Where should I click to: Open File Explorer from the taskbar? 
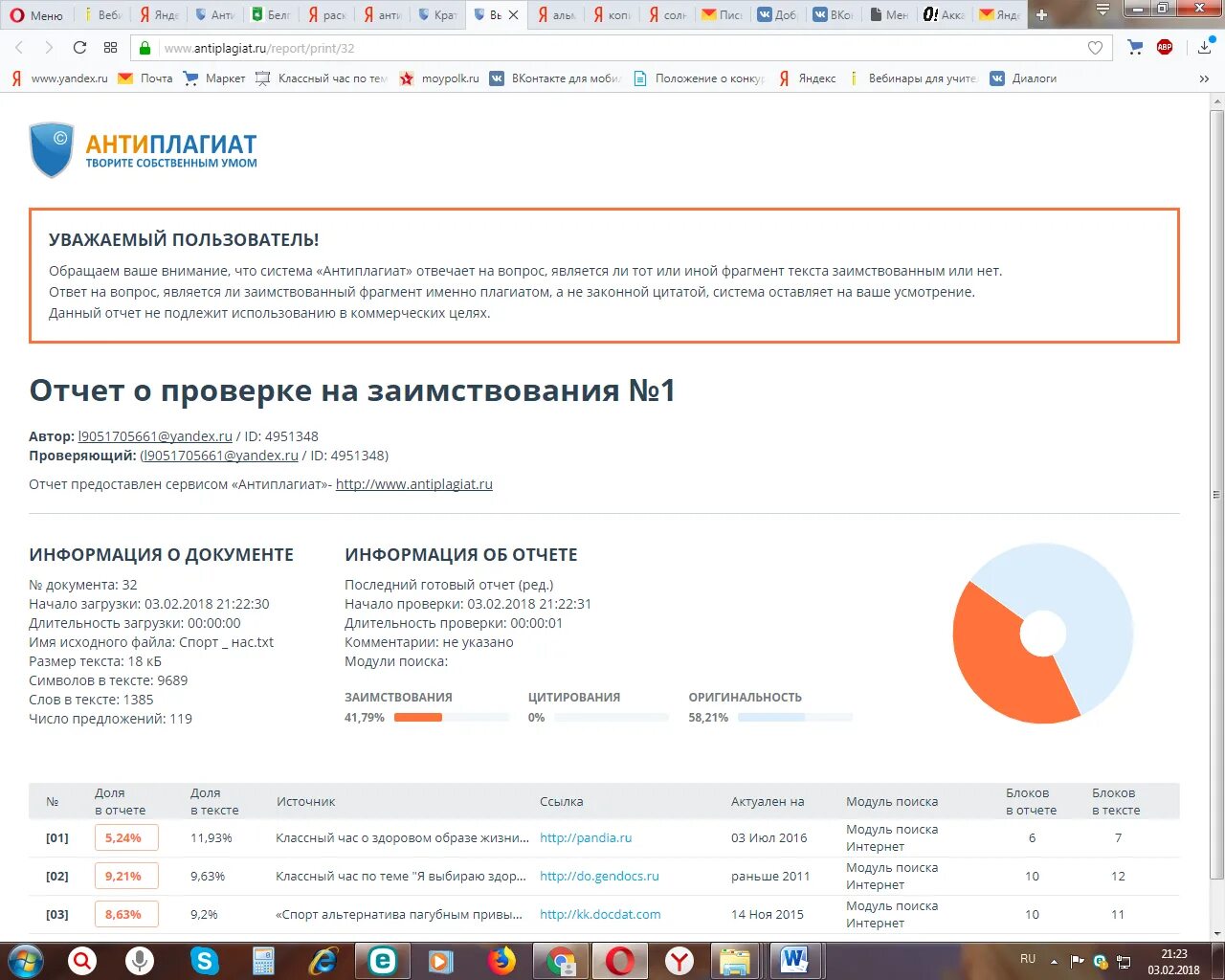click(x=735, y=960)
